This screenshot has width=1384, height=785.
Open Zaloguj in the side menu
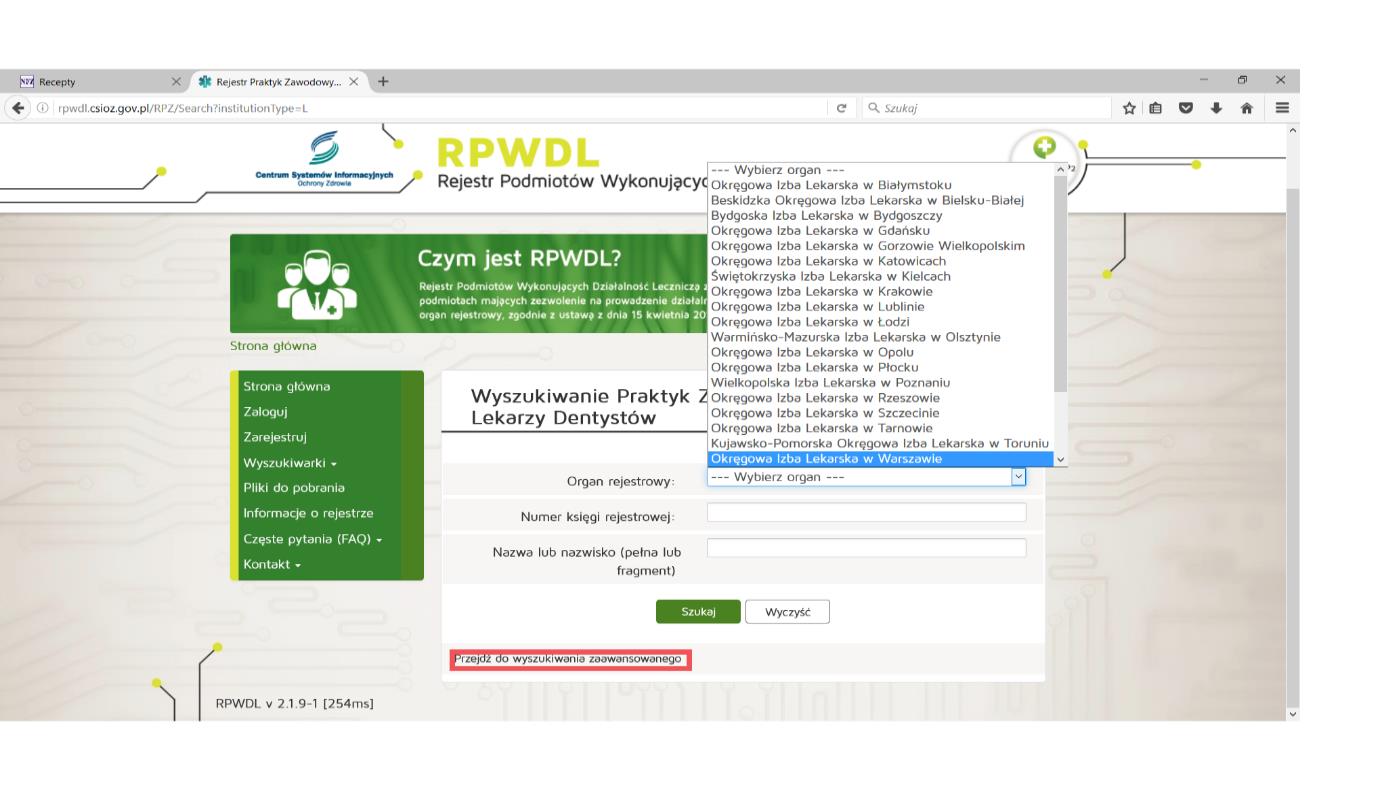[x=267, y=411]
